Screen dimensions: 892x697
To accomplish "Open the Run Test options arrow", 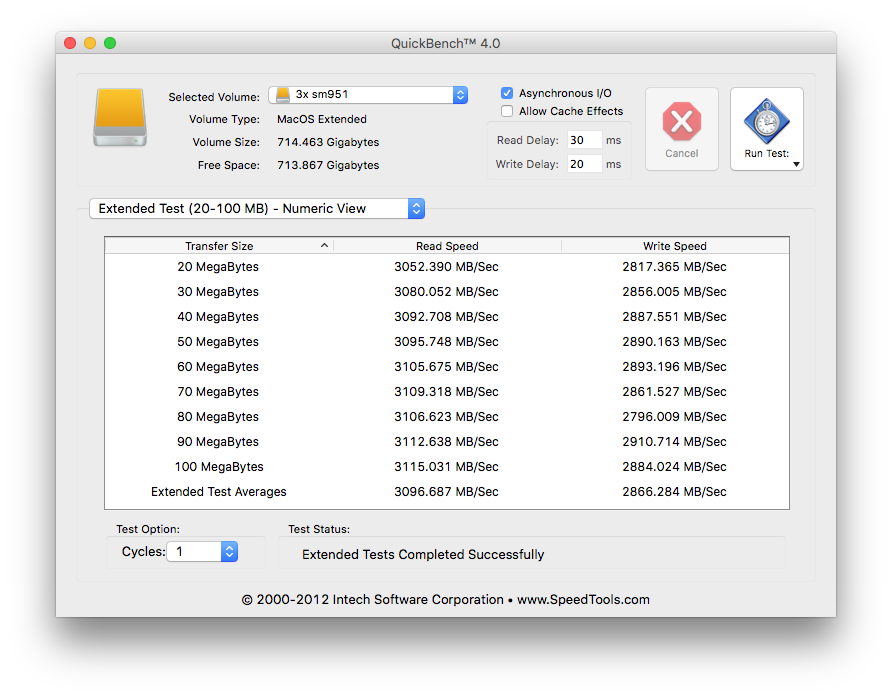I will click(796, 164).
